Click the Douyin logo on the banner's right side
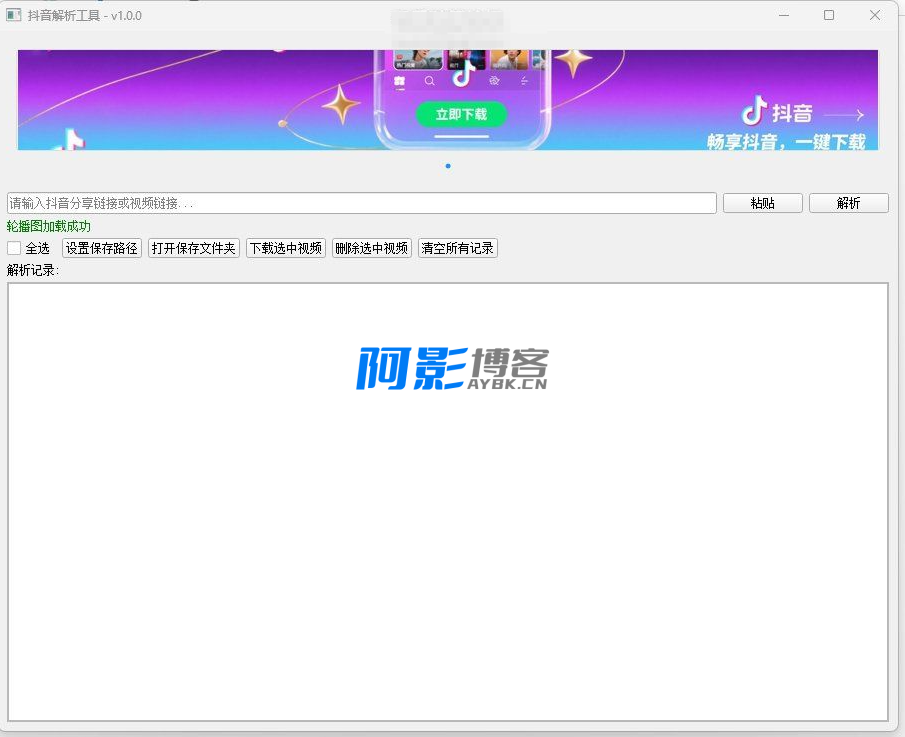 (x=755, y=110)
